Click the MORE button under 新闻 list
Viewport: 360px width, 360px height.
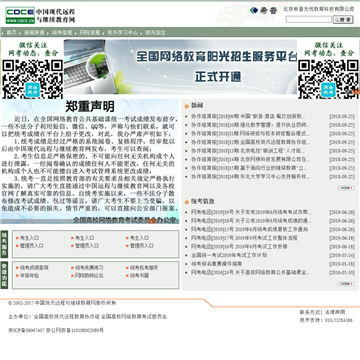pyautogui.click(x=346, y=188)
